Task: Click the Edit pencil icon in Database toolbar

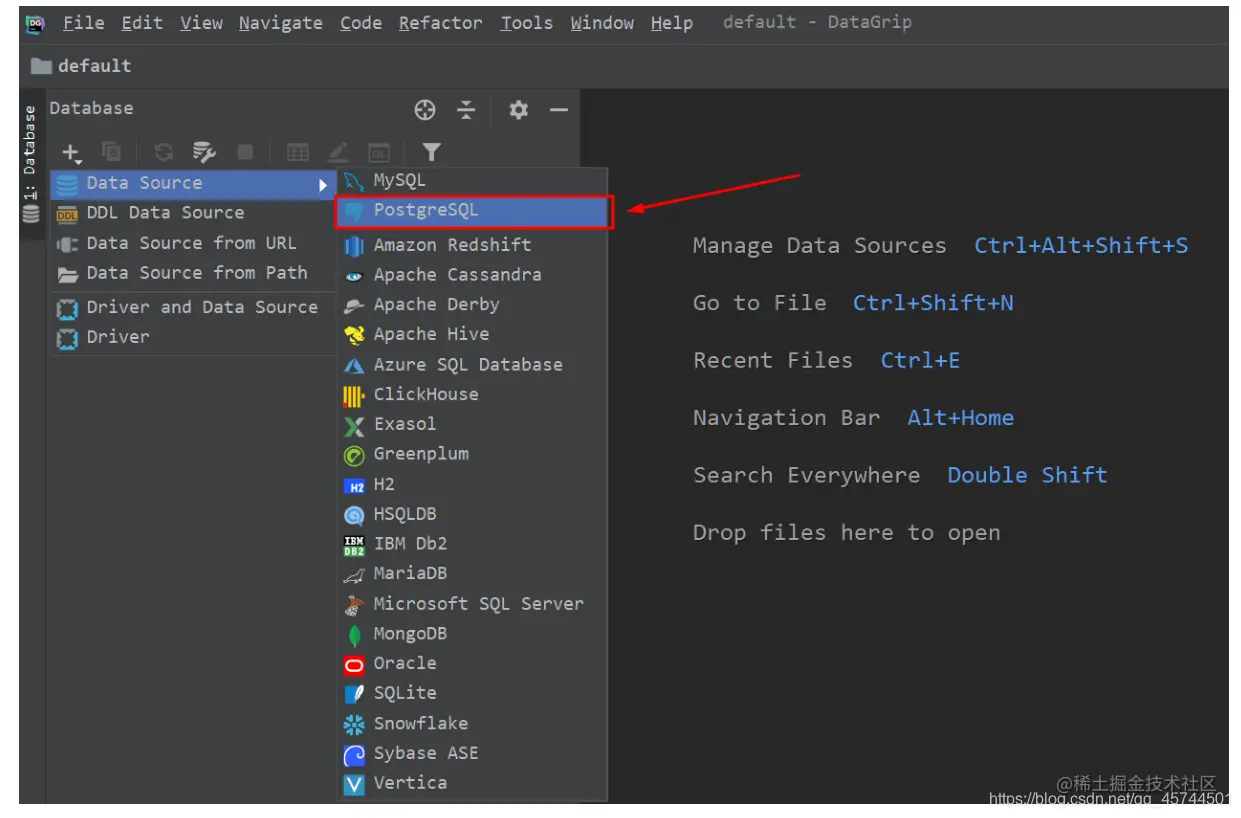Action: 338,152
